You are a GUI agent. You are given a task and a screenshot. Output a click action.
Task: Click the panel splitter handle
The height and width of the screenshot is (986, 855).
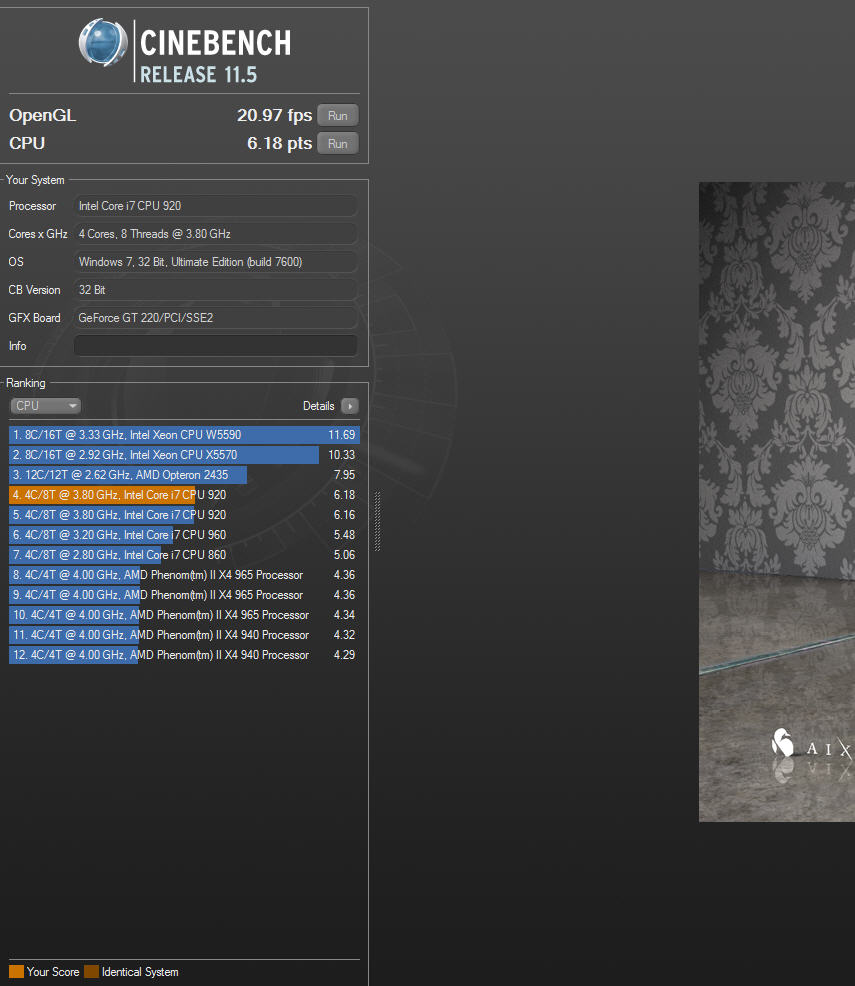377,521
